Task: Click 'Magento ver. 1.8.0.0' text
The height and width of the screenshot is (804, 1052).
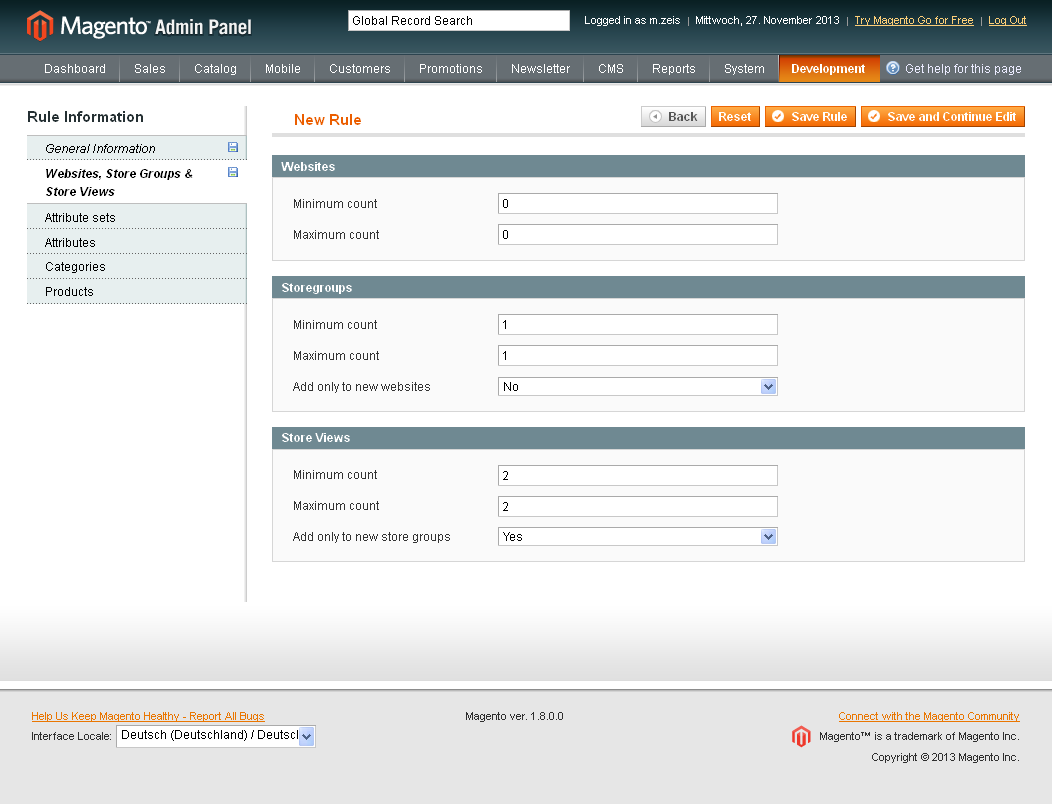Action: 514,716
